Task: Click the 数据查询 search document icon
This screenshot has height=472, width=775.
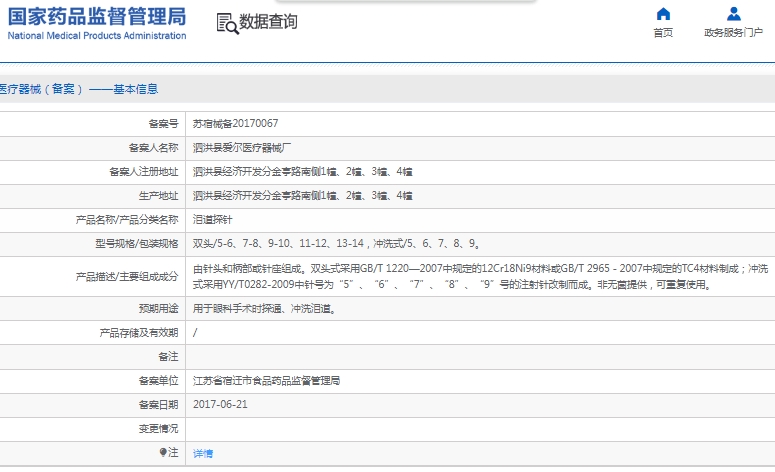Action: [227, 23]
